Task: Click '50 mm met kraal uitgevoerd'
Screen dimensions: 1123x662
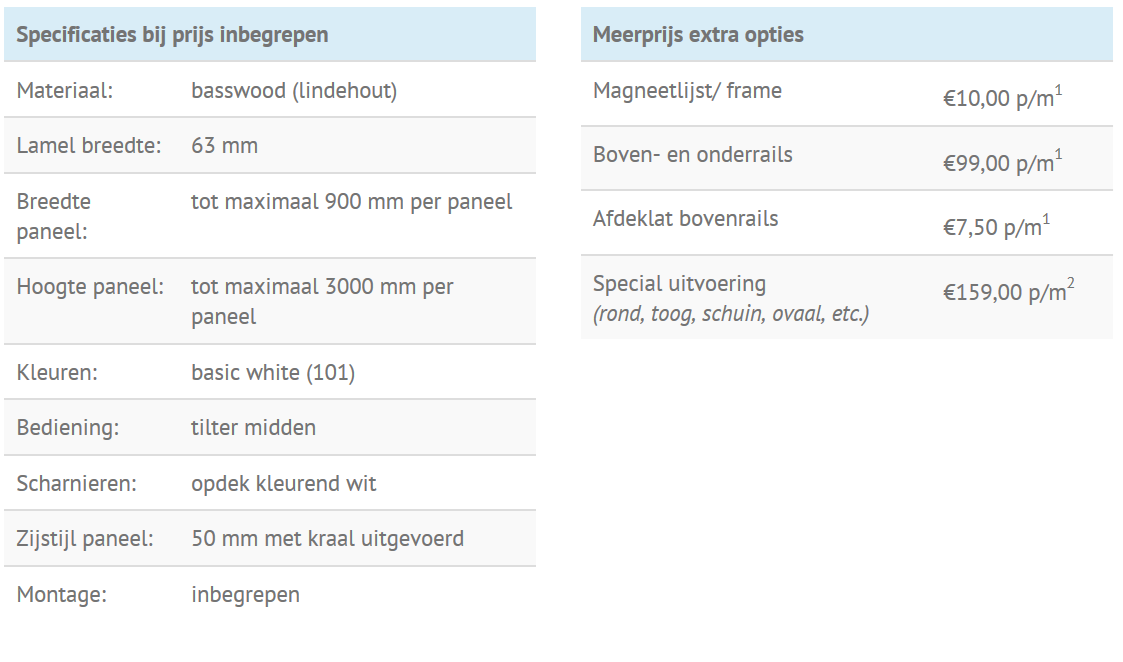Action: coord(327,539)
